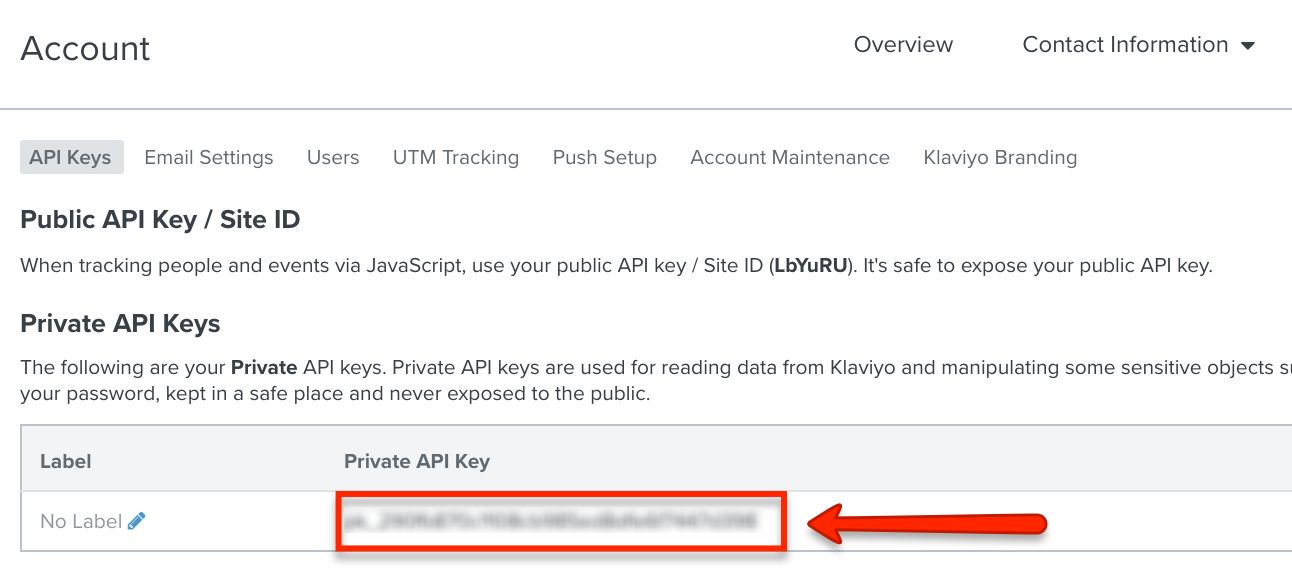The image size is (1292, 568).
Task: Click the pencil edit icon beside No Label
Action: [137, 521]
